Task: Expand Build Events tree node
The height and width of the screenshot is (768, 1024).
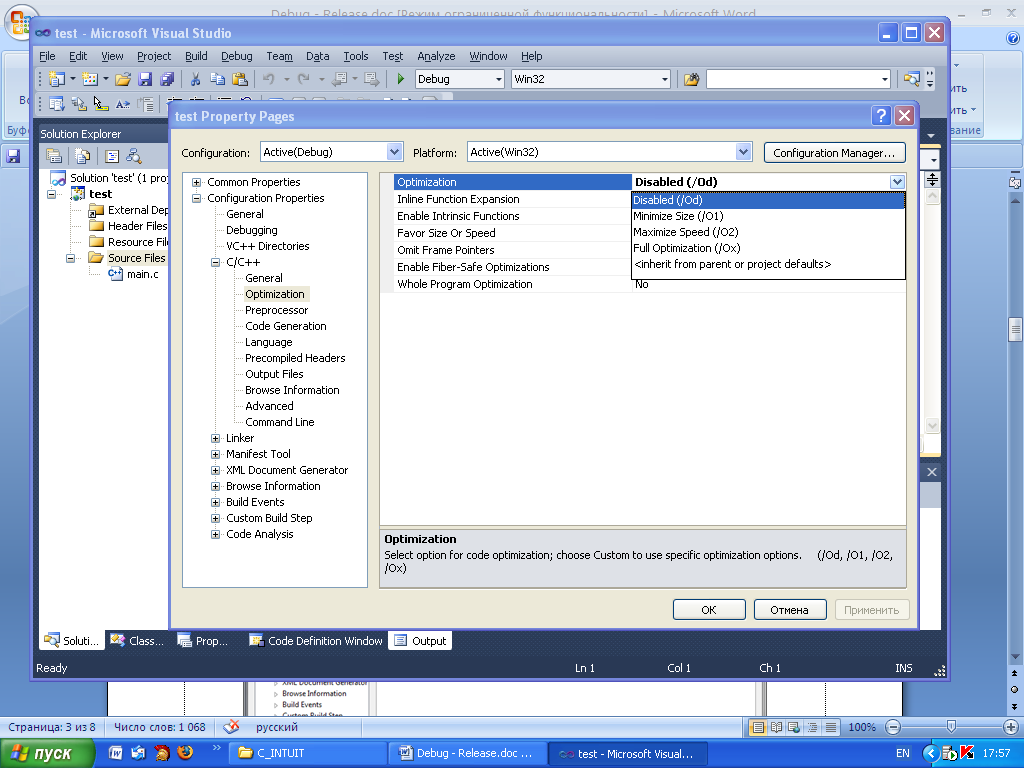Action: click(215, 502)
